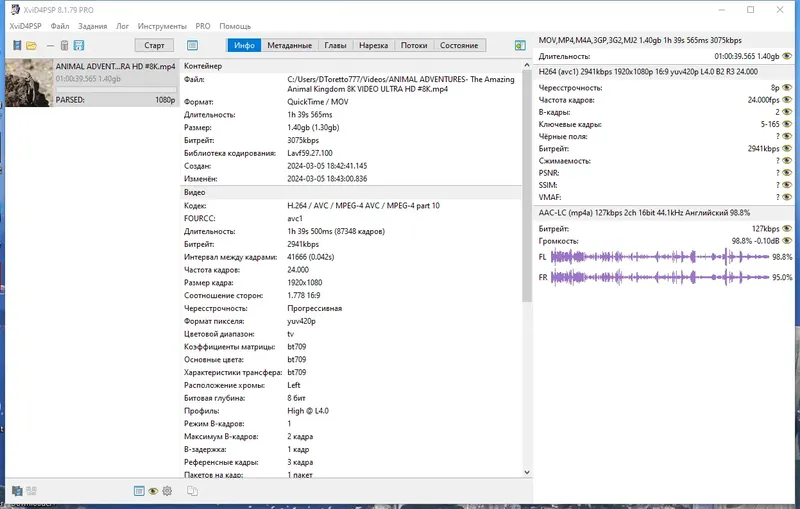Select the Инфо tab
This screenshot has height=509, width=800.
point(244,45)
